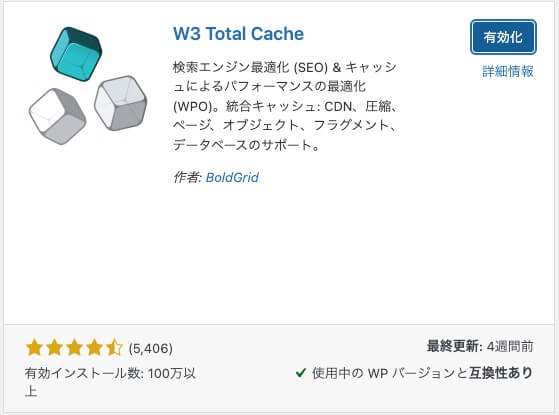Click the 互換性あり compatibility text
The height and width of the screenshot is (415, 559).
pos(501,373)
